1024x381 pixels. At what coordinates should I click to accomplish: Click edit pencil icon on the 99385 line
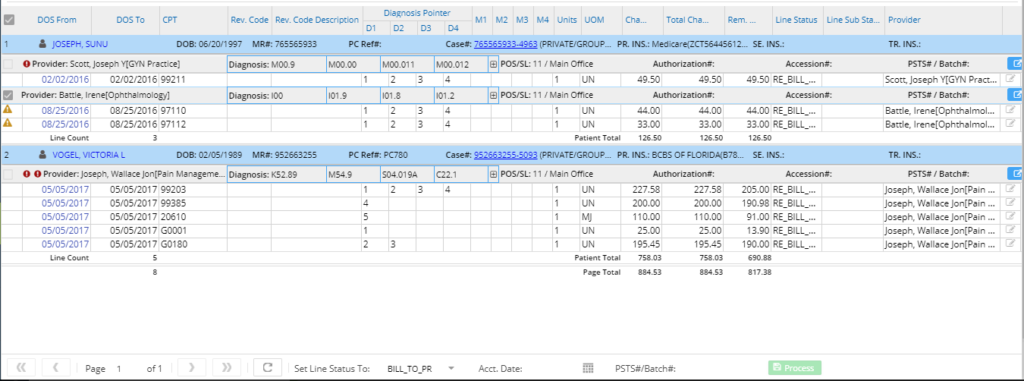pos(1011,203)
